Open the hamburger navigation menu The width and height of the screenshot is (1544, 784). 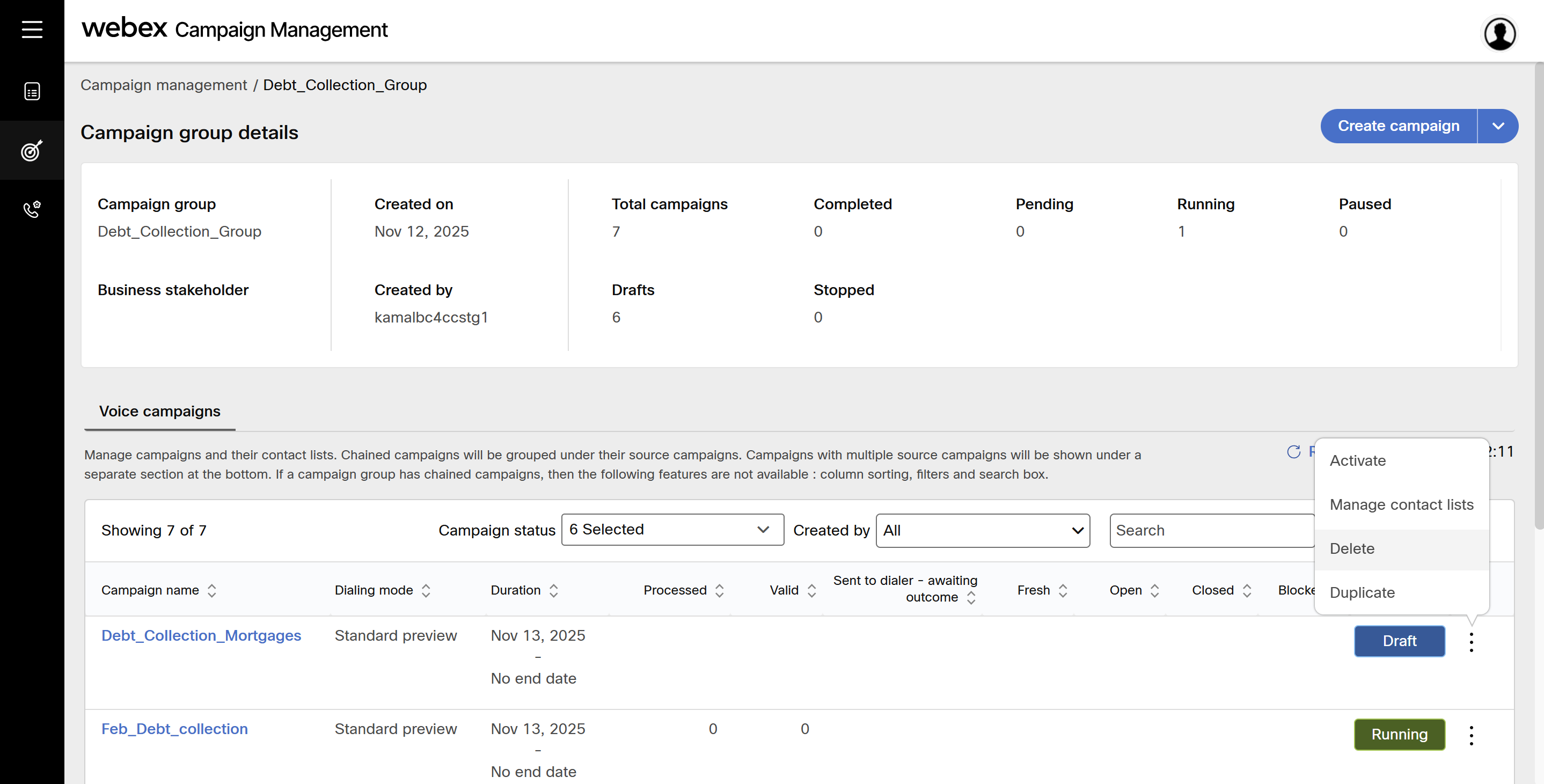(32, 30)
